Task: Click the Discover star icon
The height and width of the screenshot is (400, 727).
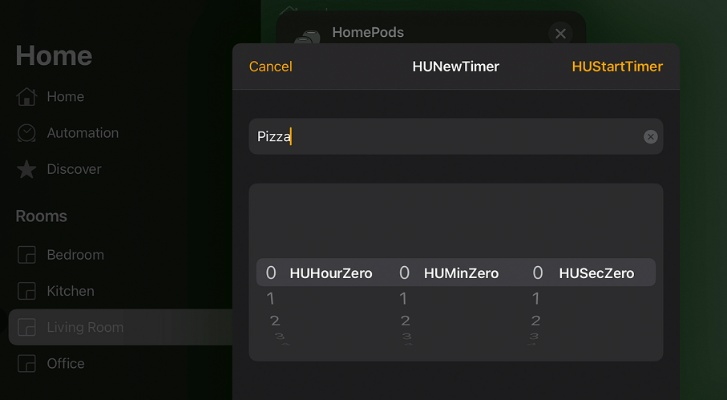Action: point(27,169)
